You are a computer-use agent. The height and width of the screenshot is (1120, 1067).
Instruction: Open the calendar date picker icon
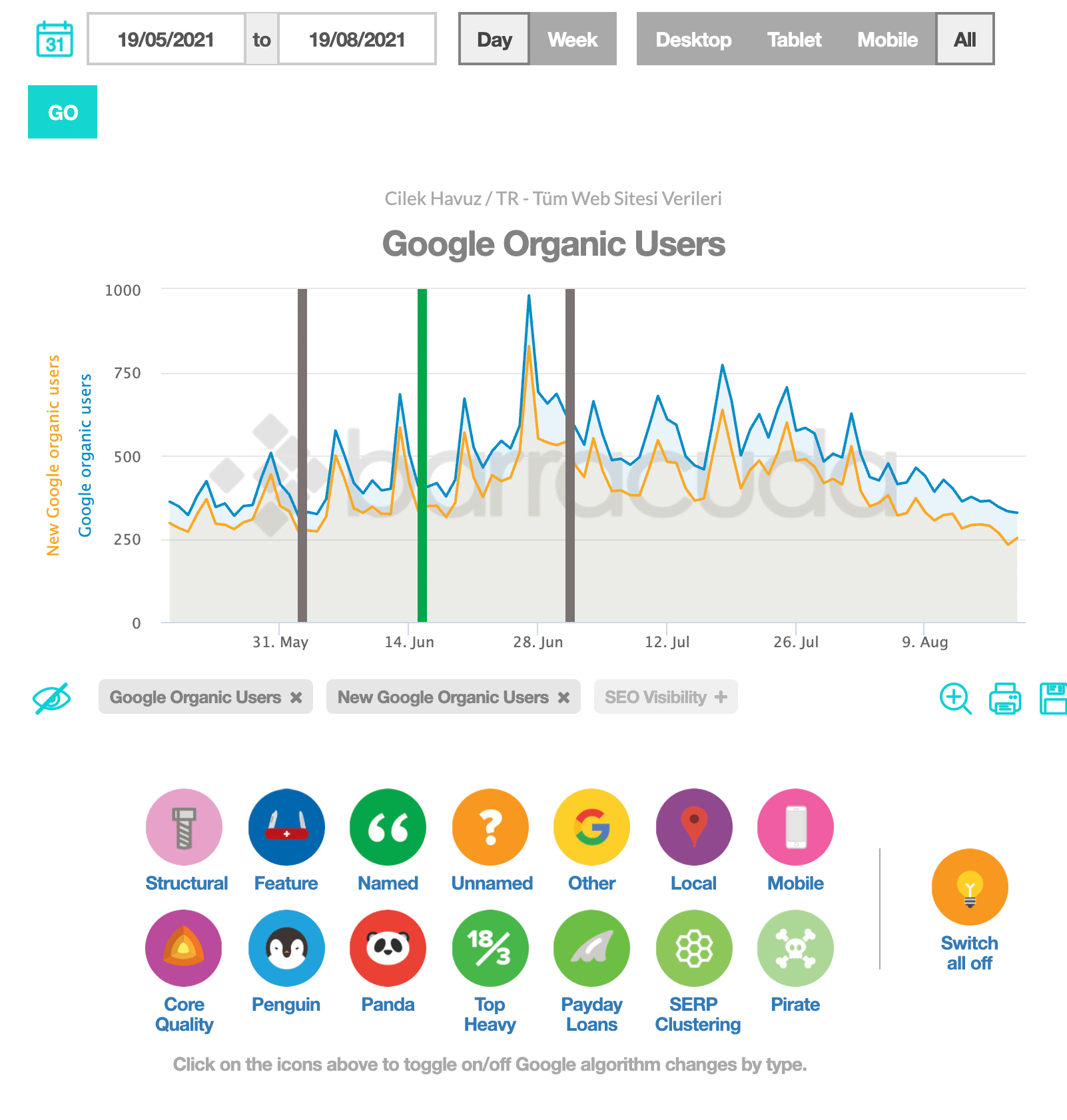(x=55, y=39)
